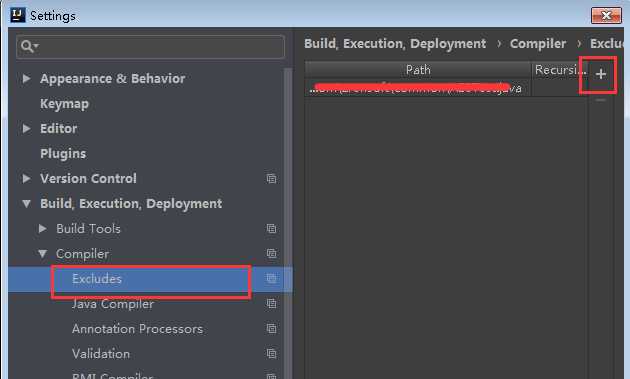
Task: Click the project-level icon beside Excludes
Action: [x=271, y=279]
